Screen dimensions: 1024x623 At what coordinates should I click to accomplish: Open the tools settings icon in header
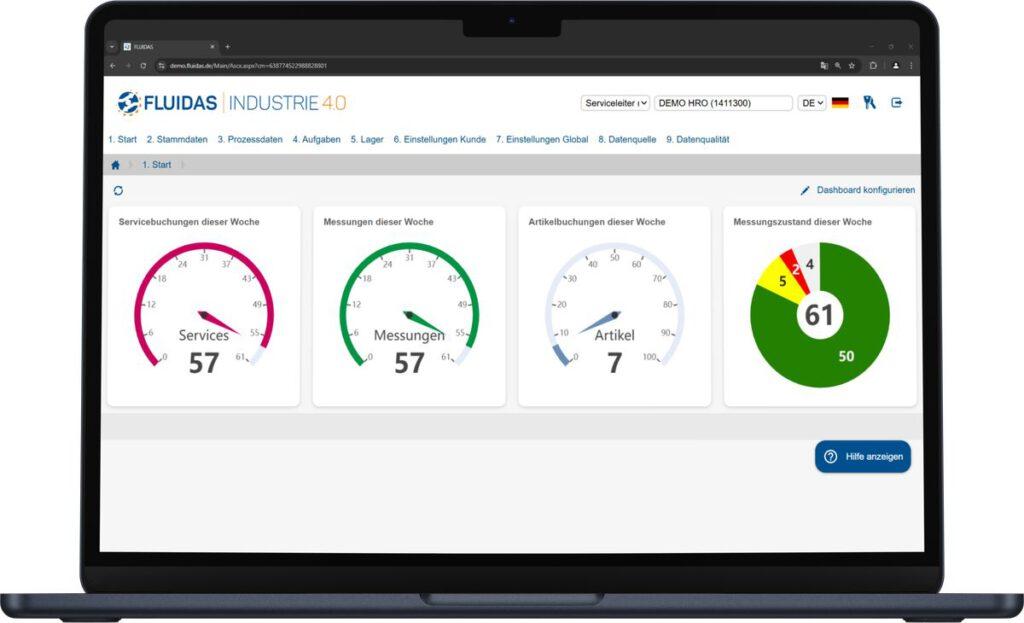[x=869, y=102]
